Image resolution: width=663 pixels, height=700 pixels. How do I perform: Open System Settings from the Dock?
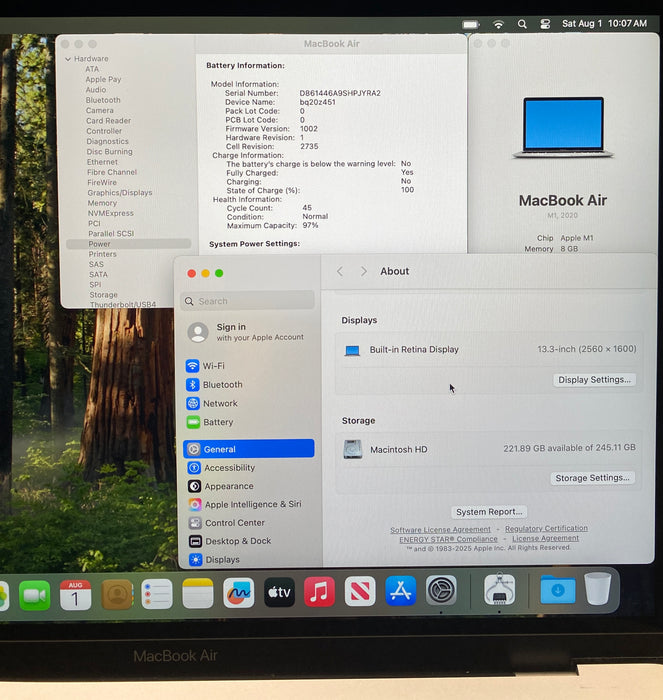[441, 590]
